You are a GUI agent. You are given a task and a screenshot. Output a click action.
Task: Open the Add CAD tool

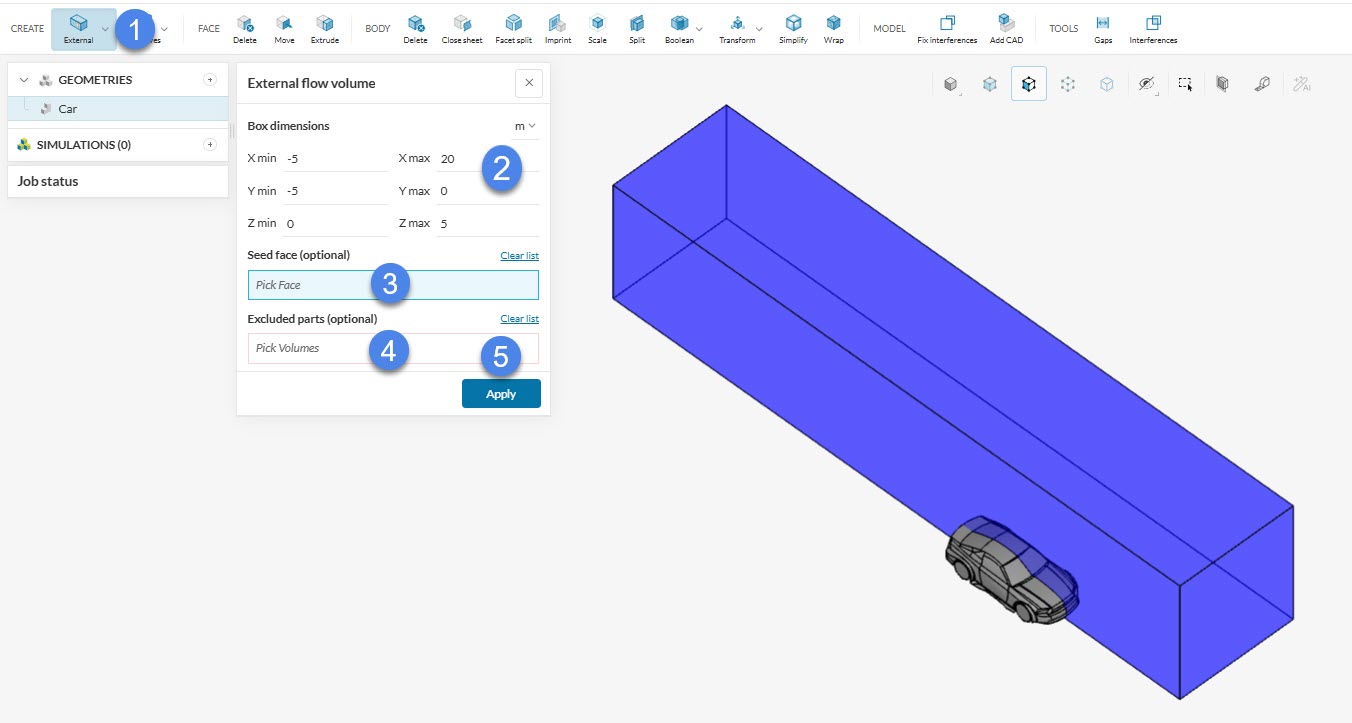point(1006,29)
